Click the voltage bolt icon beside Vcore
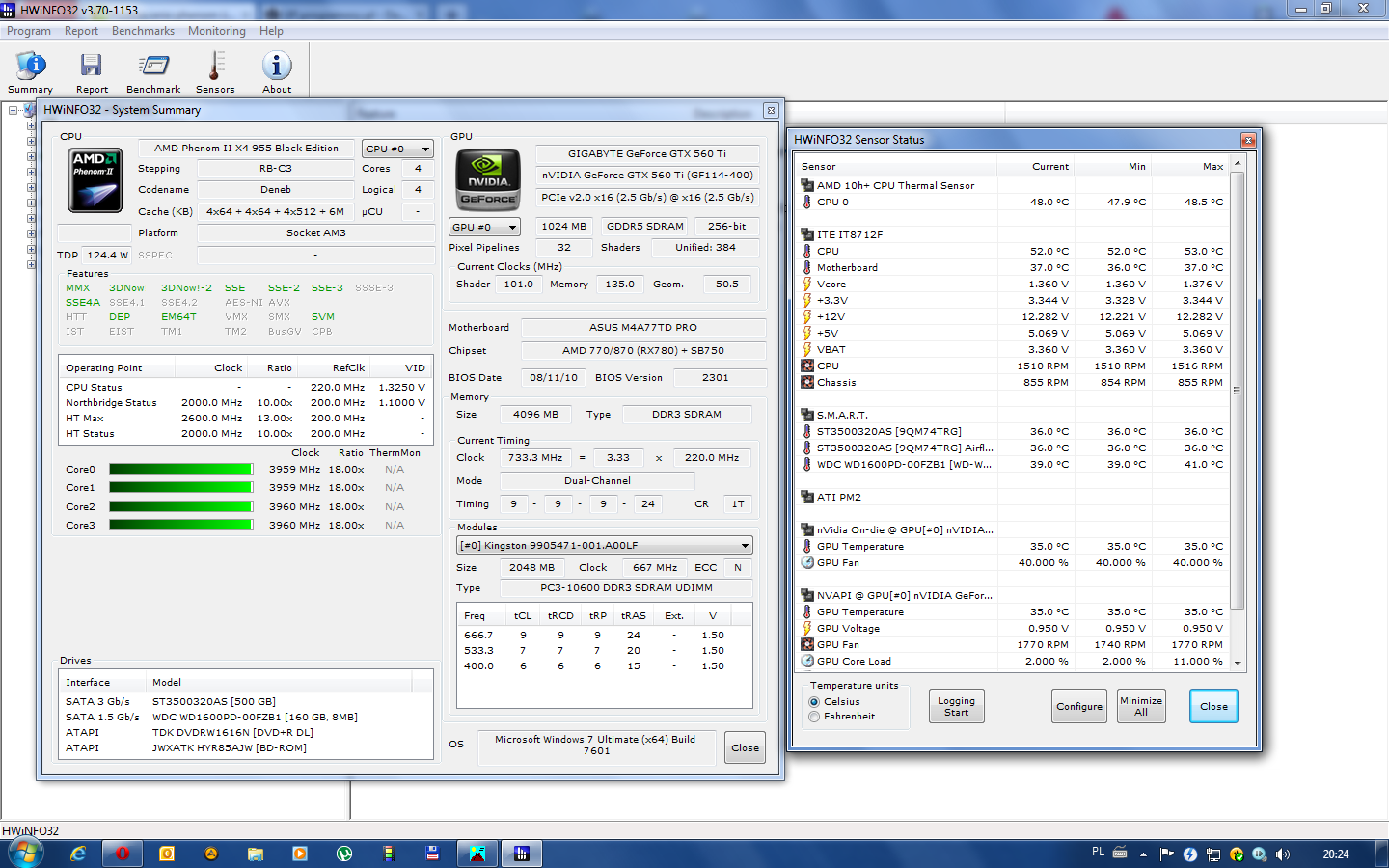 tap(807, 284)
